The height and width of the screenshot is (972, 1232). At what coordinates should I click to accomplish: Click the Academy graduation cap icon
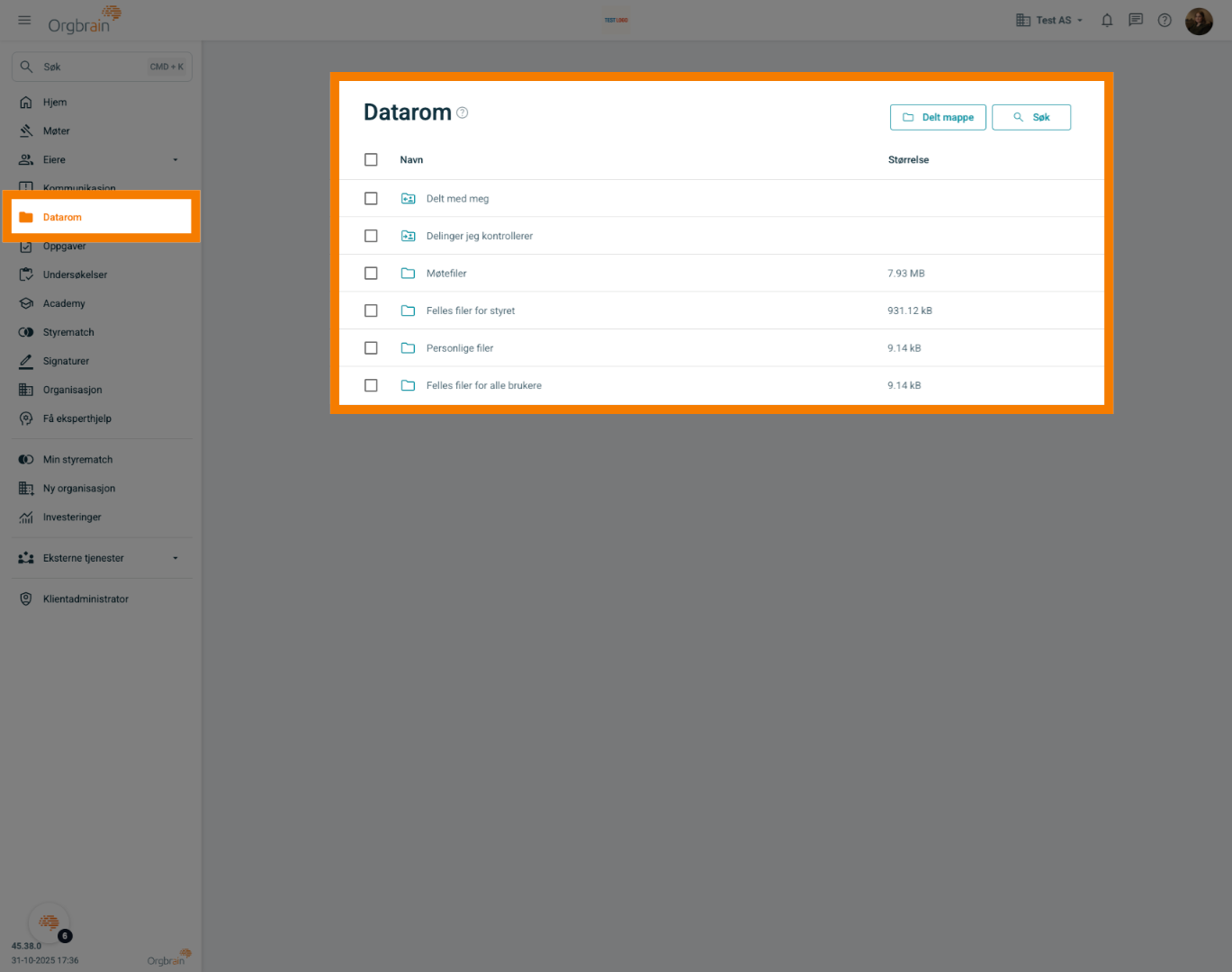click(x=26, y=303)
